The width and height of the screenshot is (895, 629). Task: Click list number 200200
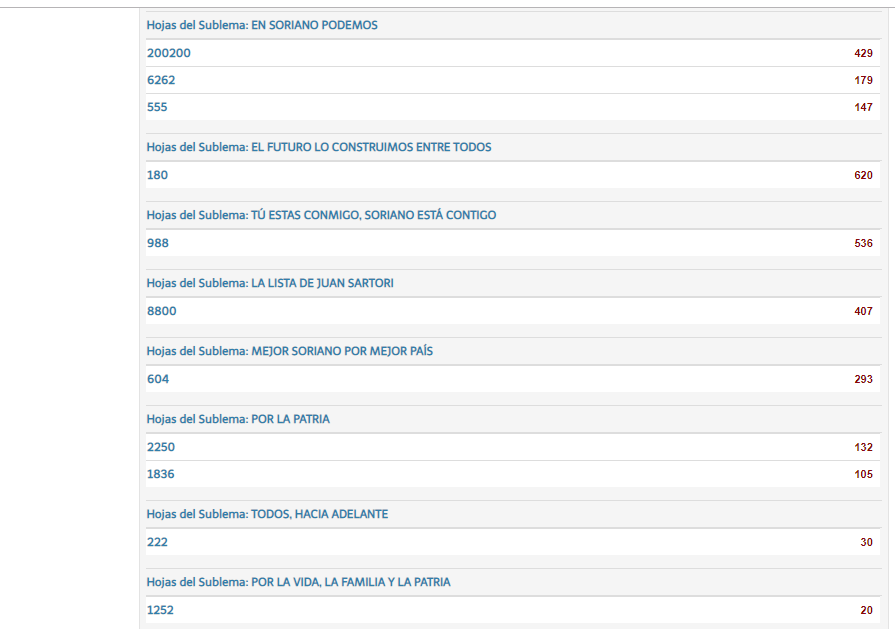tap(168, 53)
